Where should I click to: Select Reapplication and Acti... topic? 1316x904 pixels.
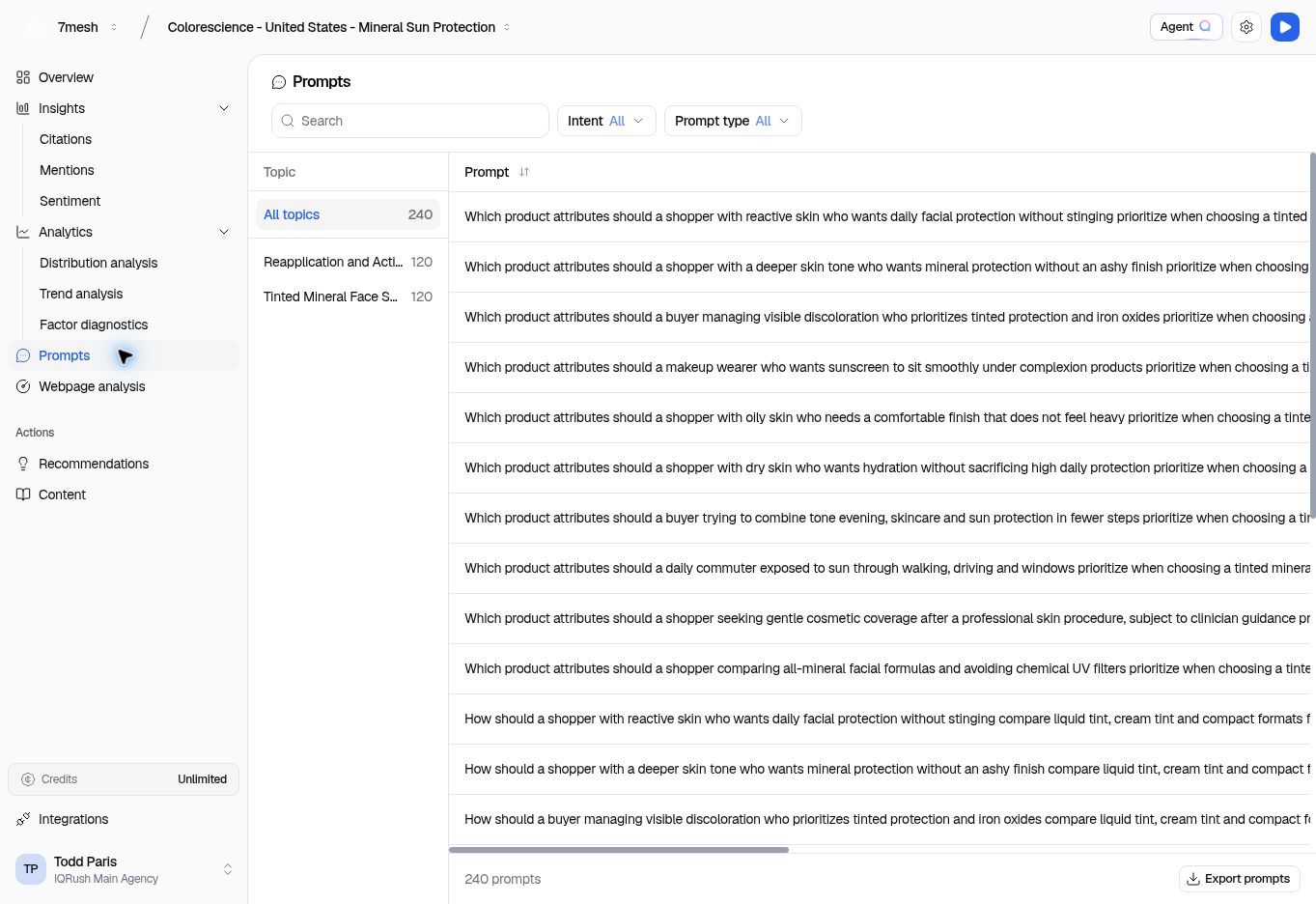tap(348, 262)
